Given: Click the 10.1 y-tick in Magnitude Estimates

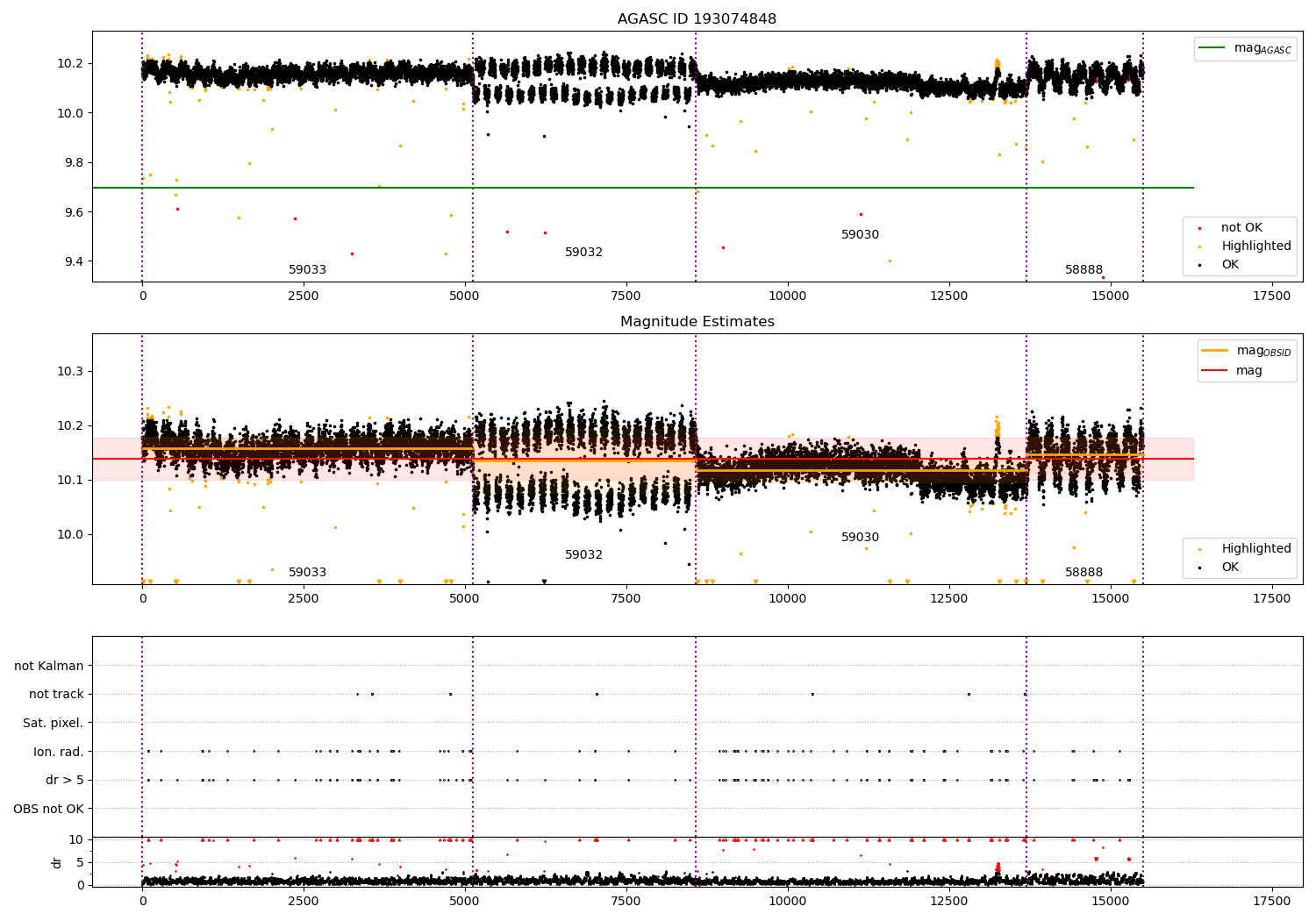Looking at the screenshot, I should point(68,481).
